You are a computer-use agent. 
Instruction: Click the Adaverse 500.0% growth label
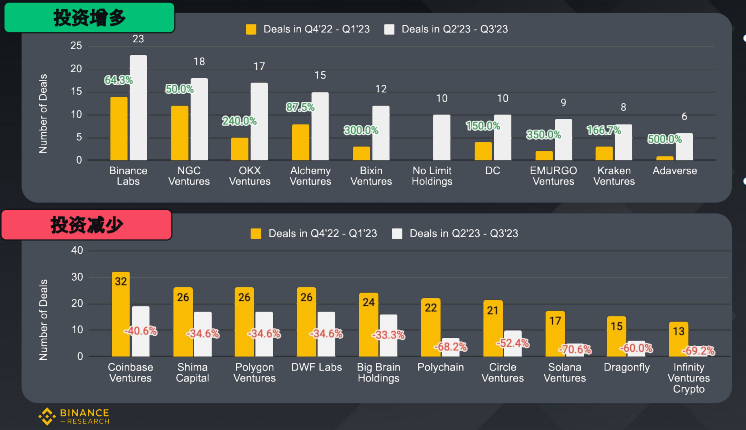pyautogui.click(x=665, y=139)
